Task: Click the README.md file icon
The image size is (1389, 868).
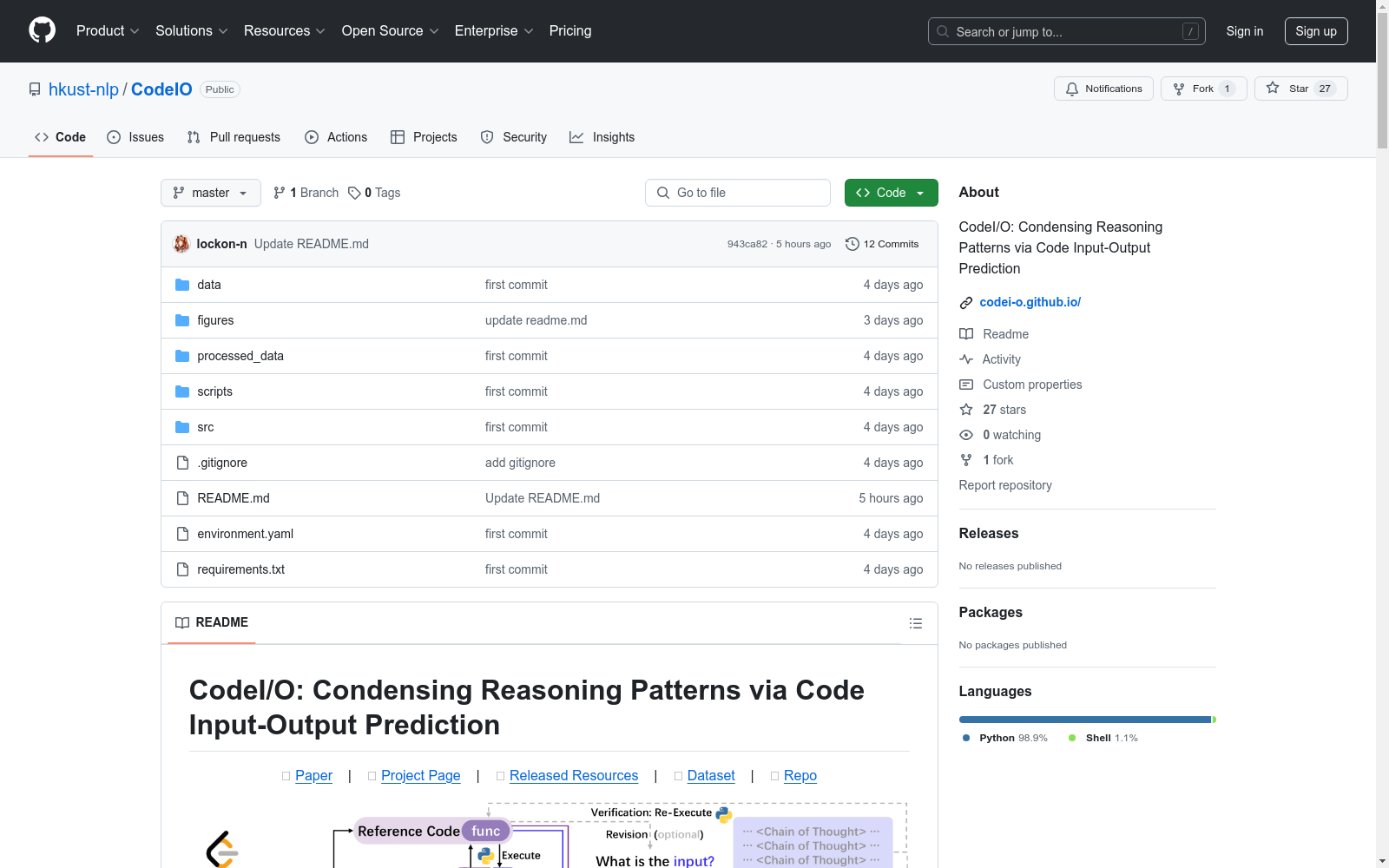Action: click(x=182, y=498)
